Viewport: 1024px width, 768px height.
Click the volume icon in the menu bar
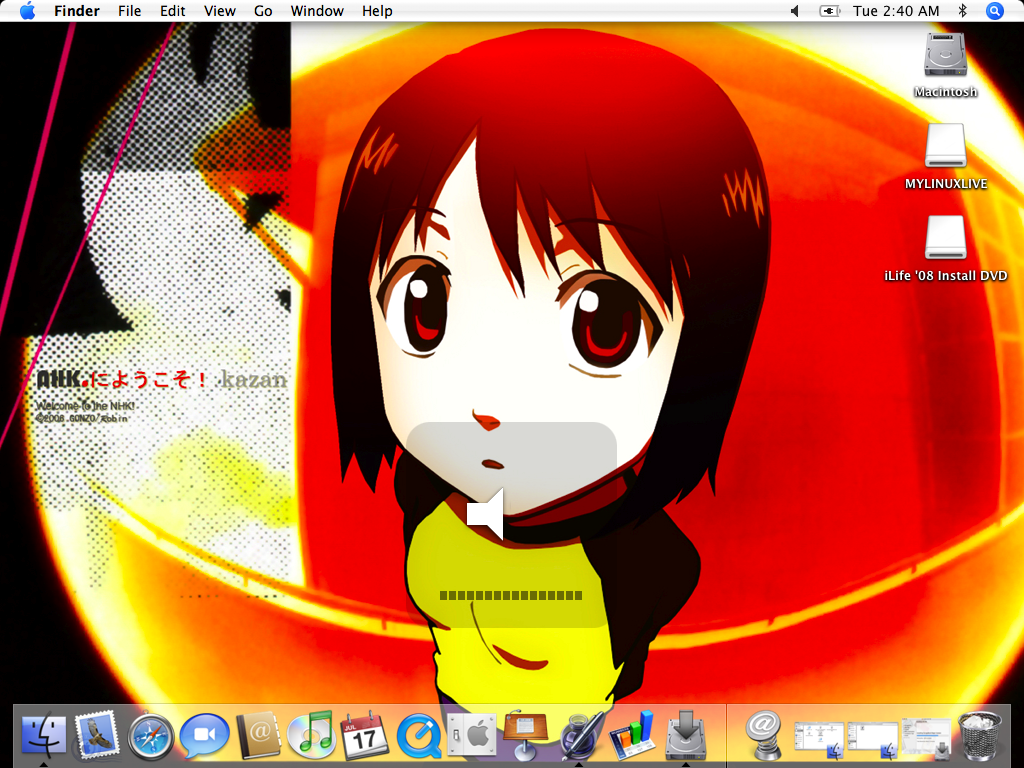[795, 10]
